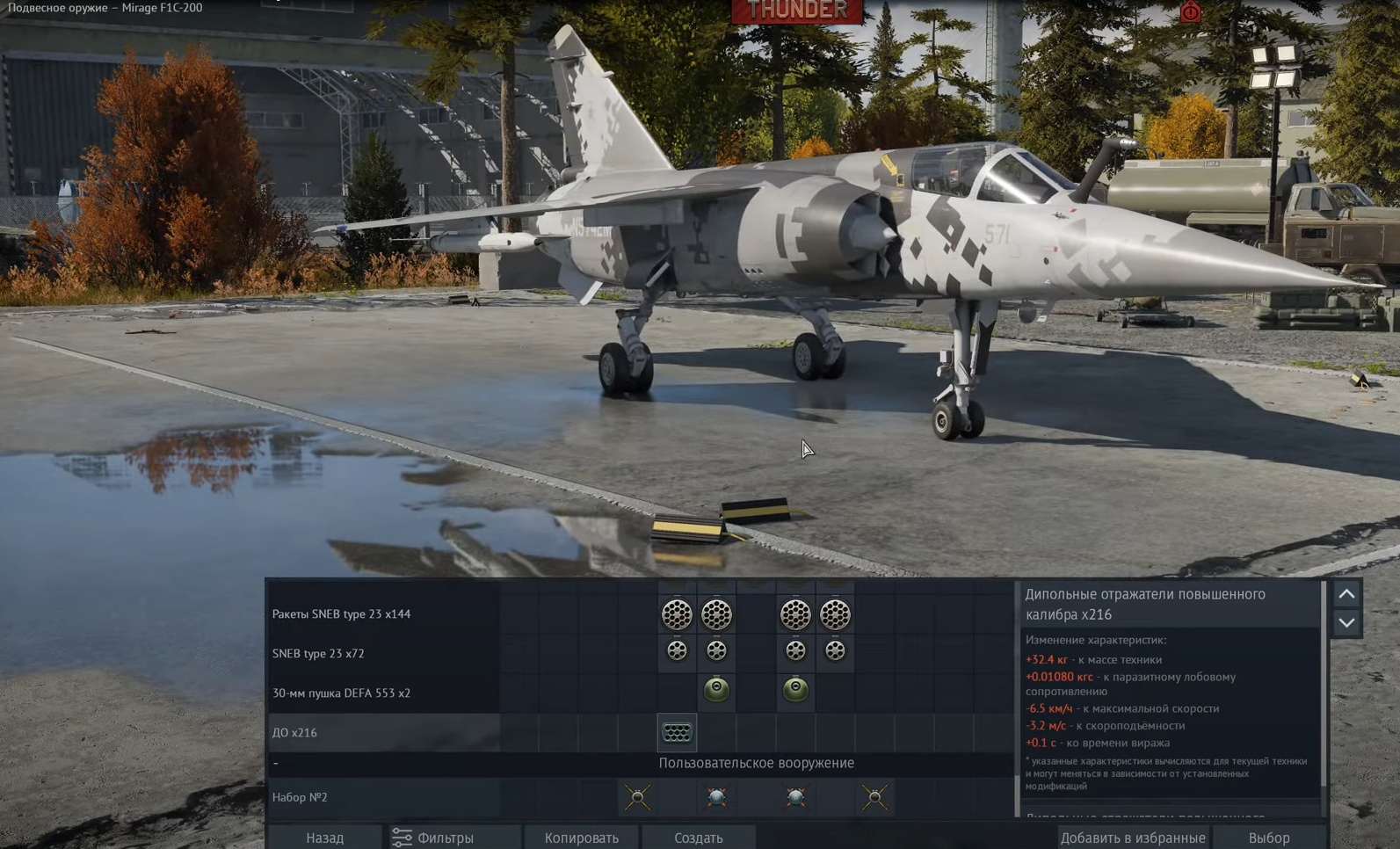This screenshot has height=849, width=1400.
Task: Select second-from-left pod in SNEB x72 row
Action: coord(716,651)
